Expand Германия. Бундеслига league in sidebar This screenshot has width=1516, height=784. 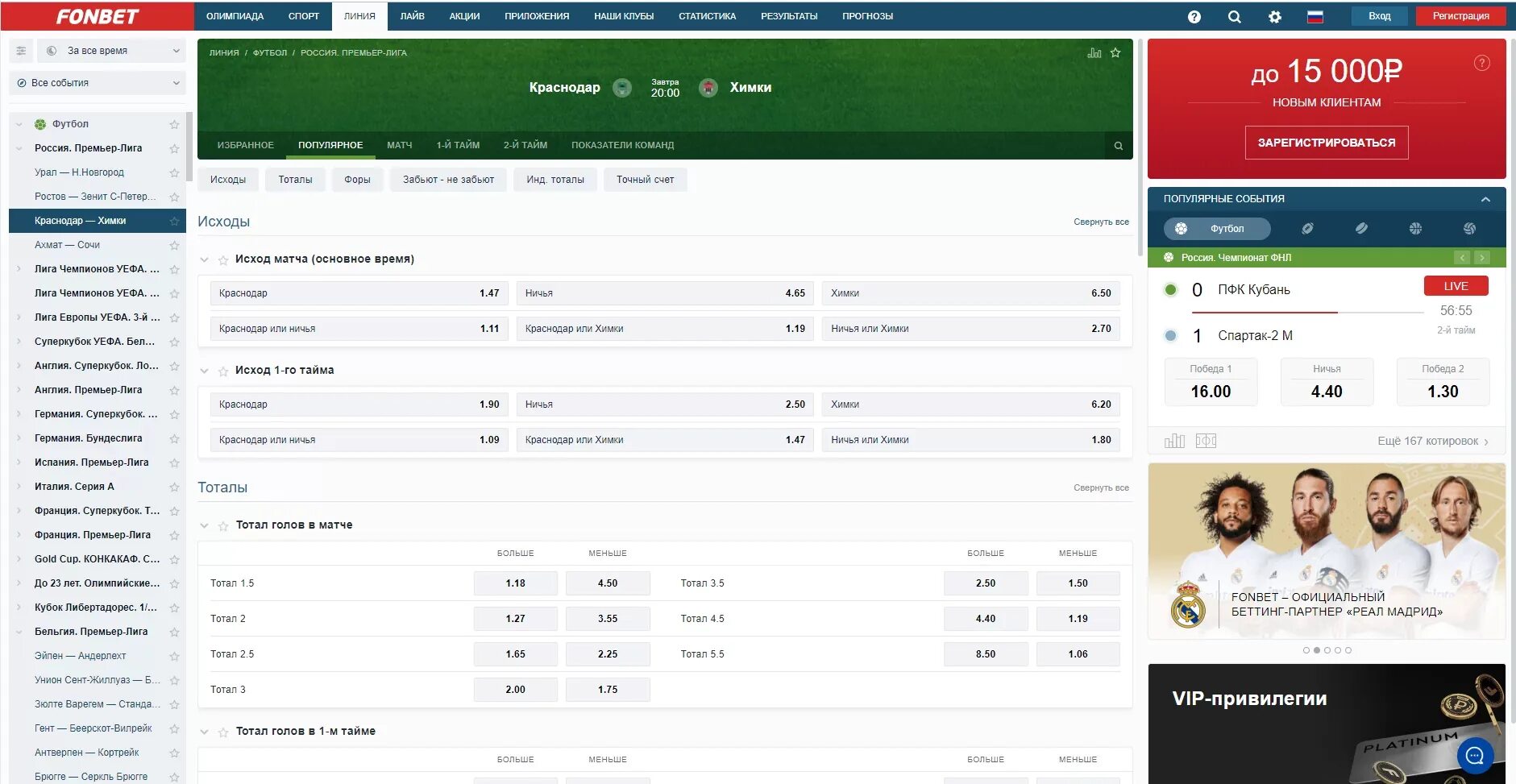tap(19, 438)
